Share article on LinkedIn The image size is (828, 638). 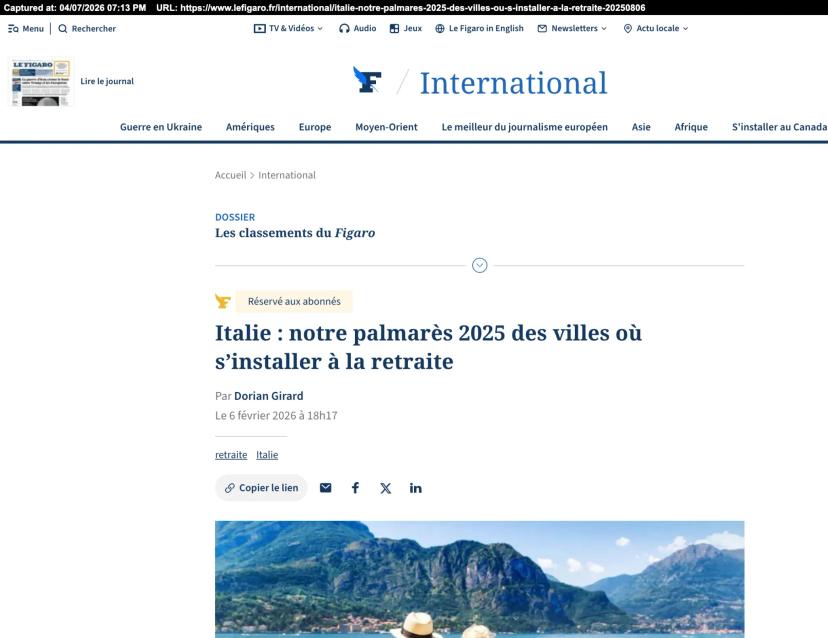tap(416, 488)
